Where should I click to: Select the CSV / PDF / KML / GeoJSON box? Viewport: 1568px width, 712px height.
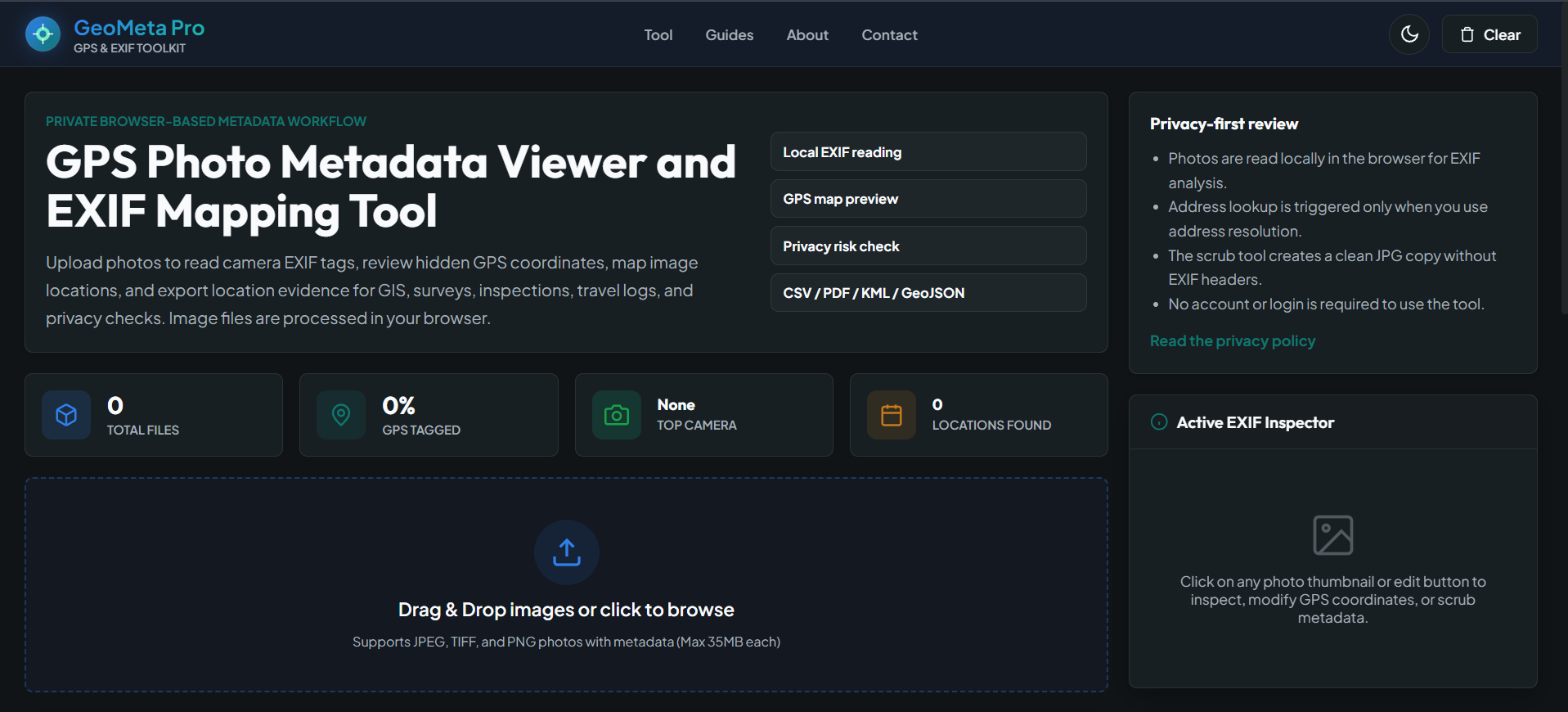click(x=928, y=293)
